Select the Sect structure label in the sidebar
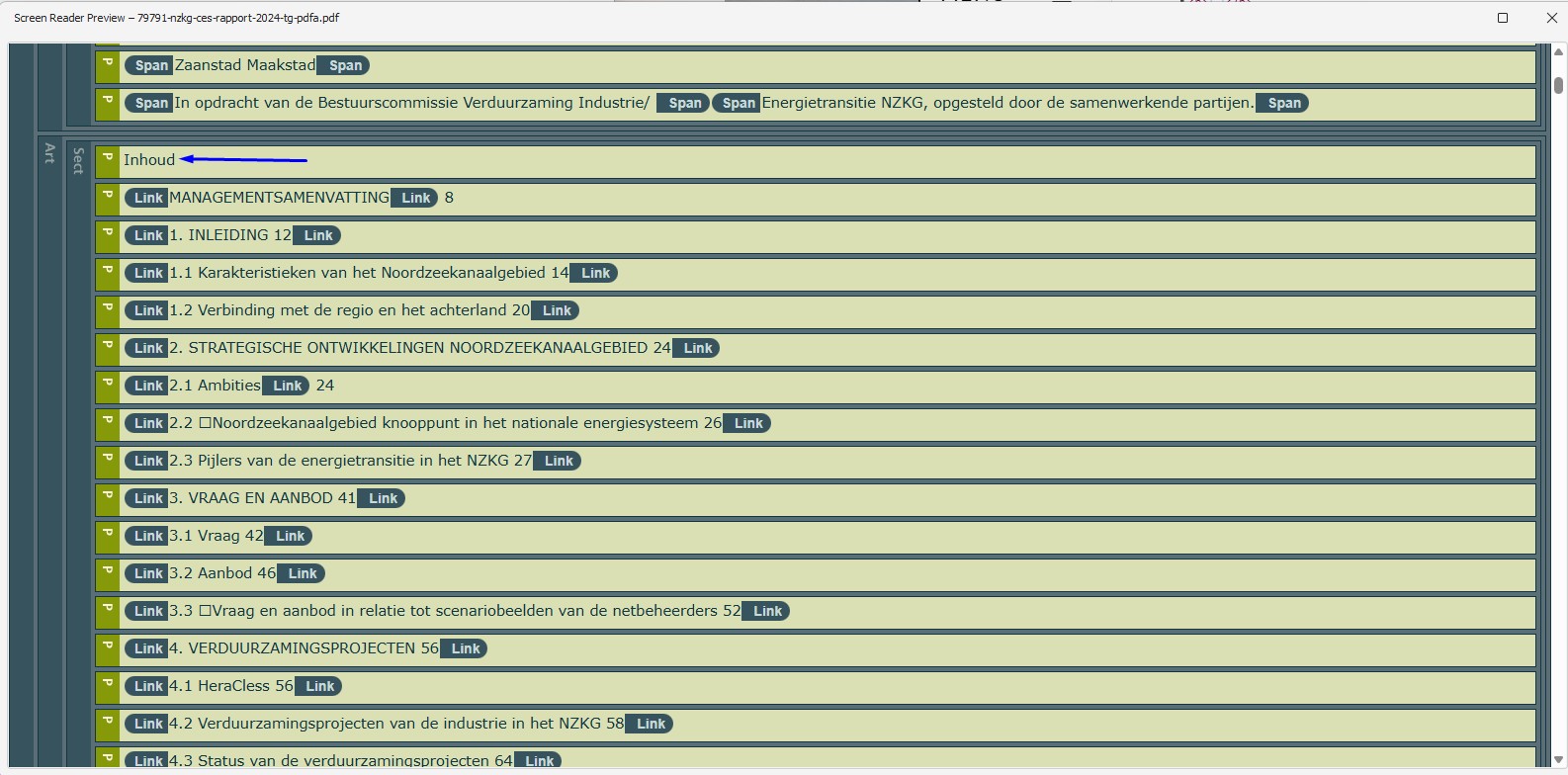 [x=78, y=161]
